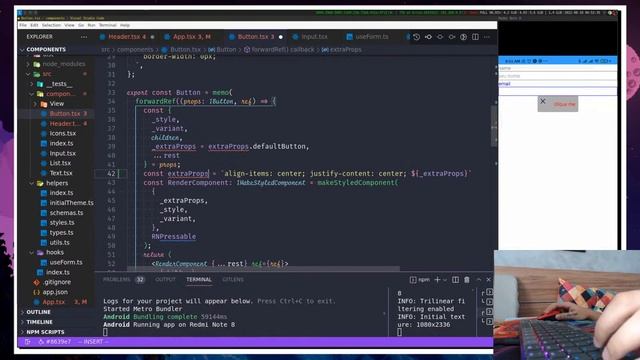
Task: Toggle the split editor layout icon
Action: point(476,37)
